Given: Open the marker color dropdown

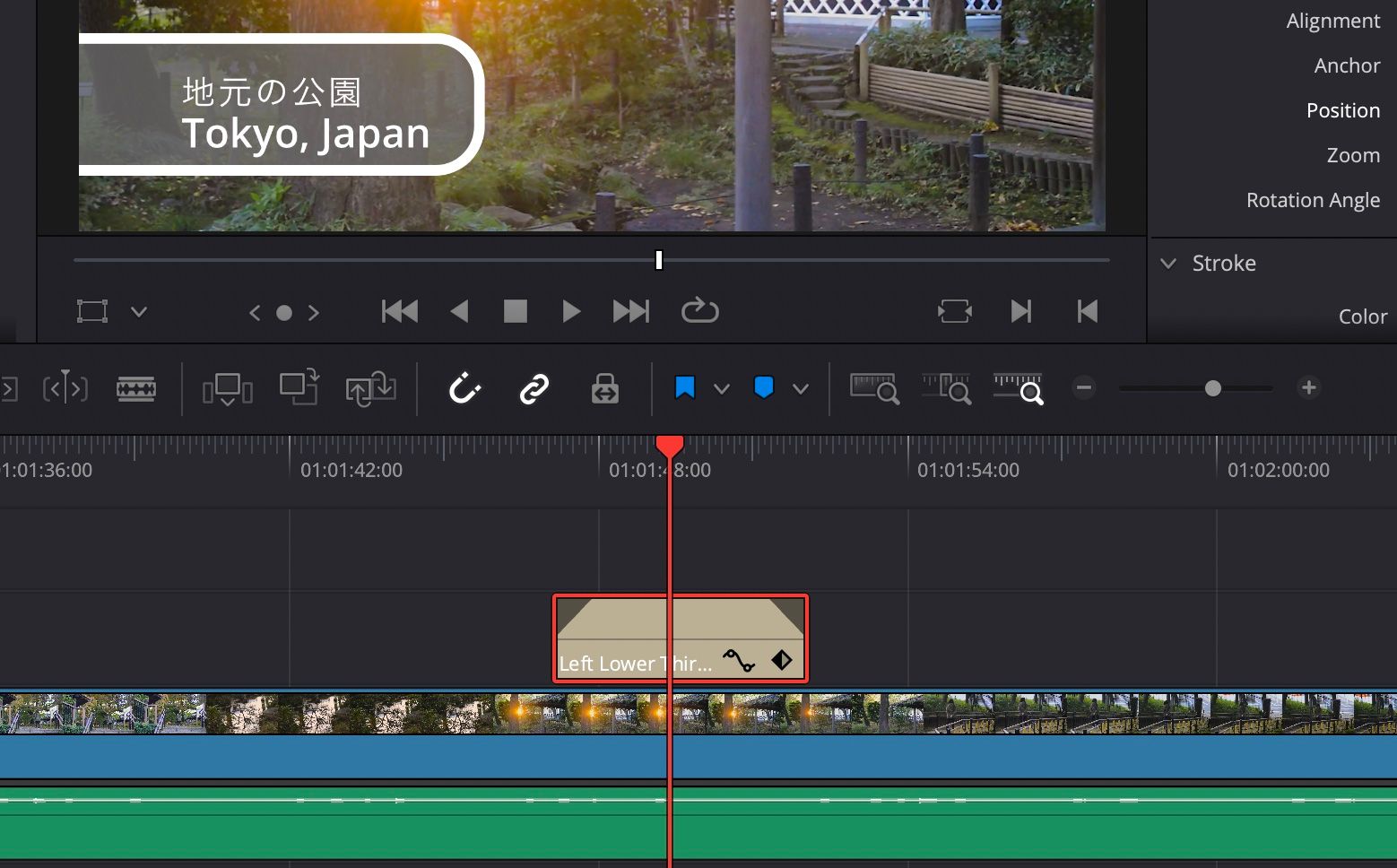Looking at the screenshot, I should tap(801, 389).
